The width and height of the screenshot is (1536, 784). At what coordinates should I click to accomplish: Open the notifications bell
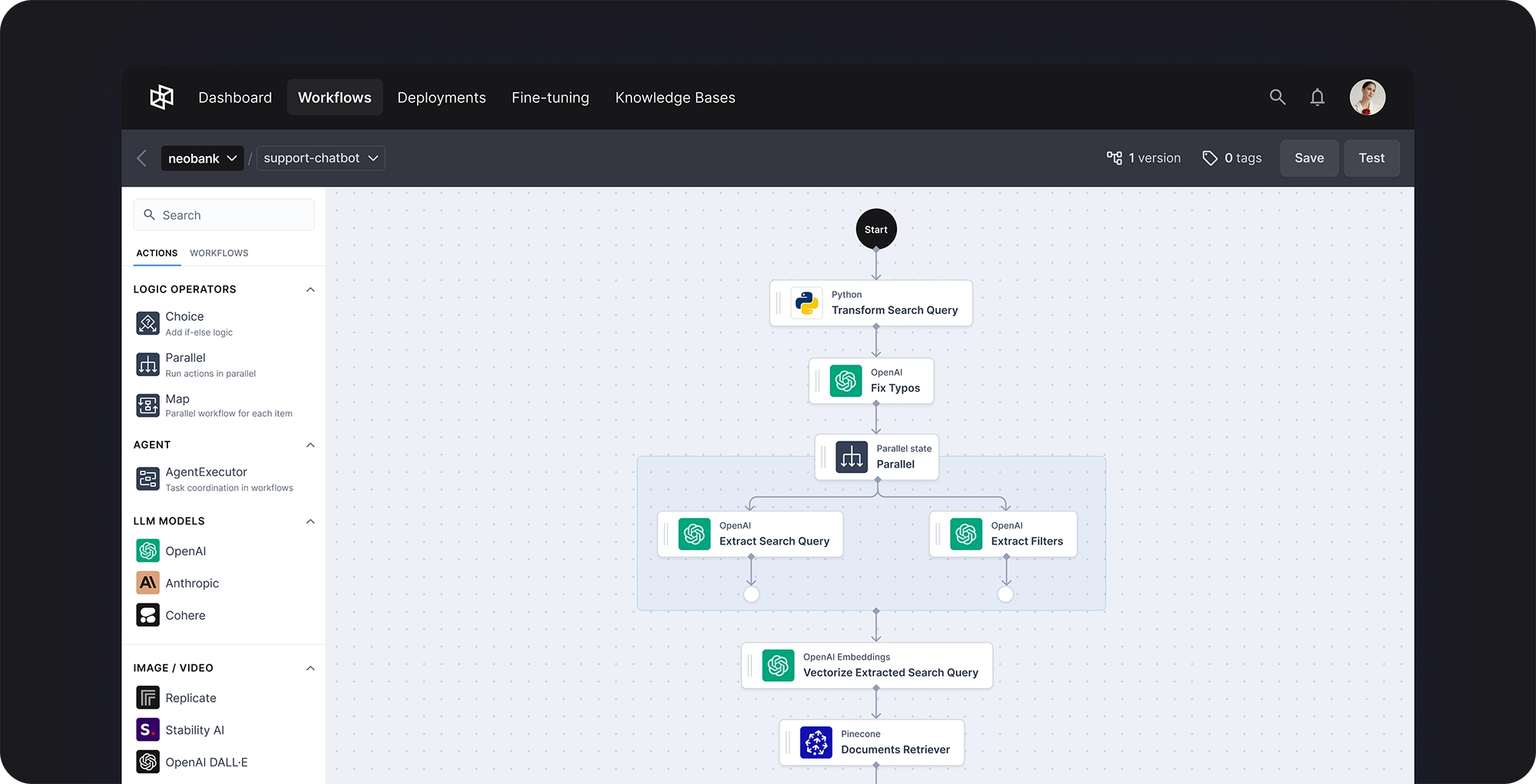tap(1317, 98)
